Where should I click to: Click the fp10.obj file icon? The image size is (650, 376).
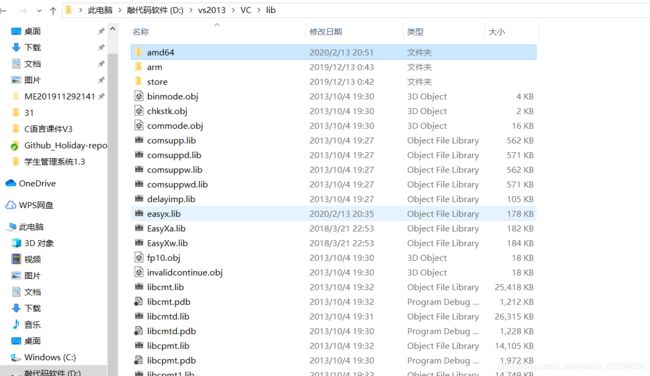click(x=139, y=257)
